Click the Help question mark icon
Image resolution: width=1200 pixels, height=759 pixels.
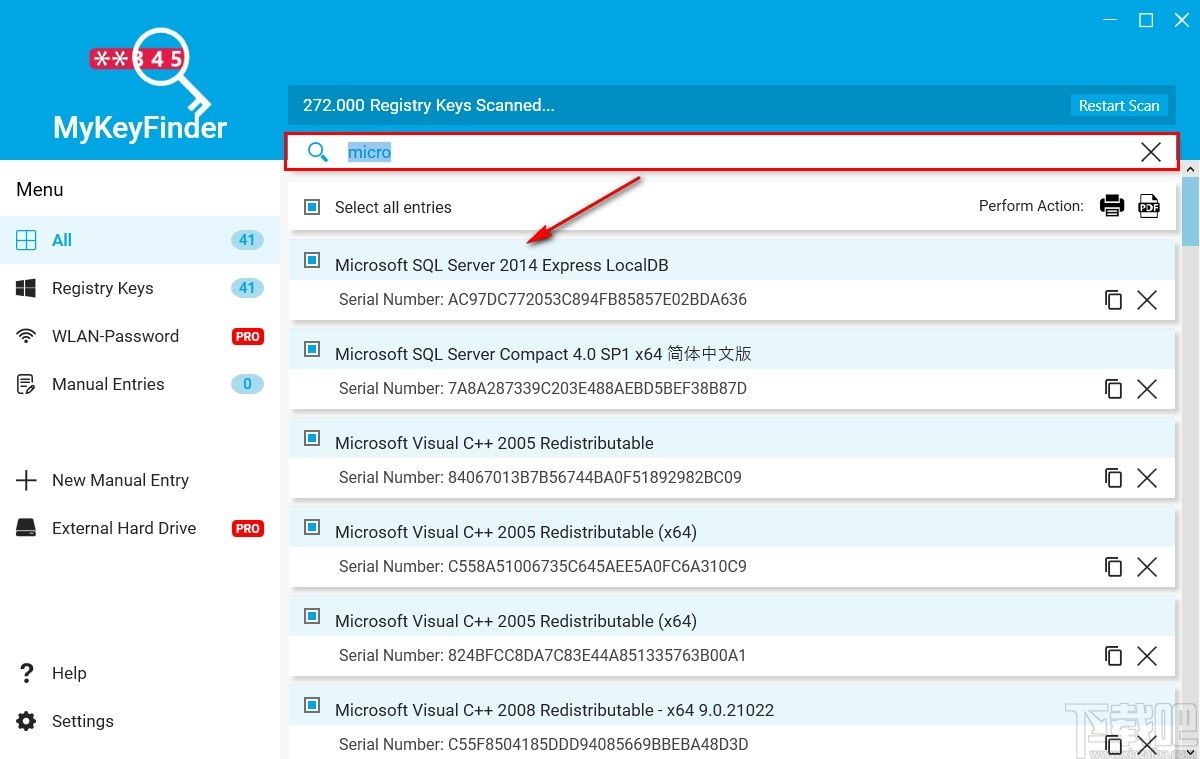pyautogui.click(x=27, y=672)
